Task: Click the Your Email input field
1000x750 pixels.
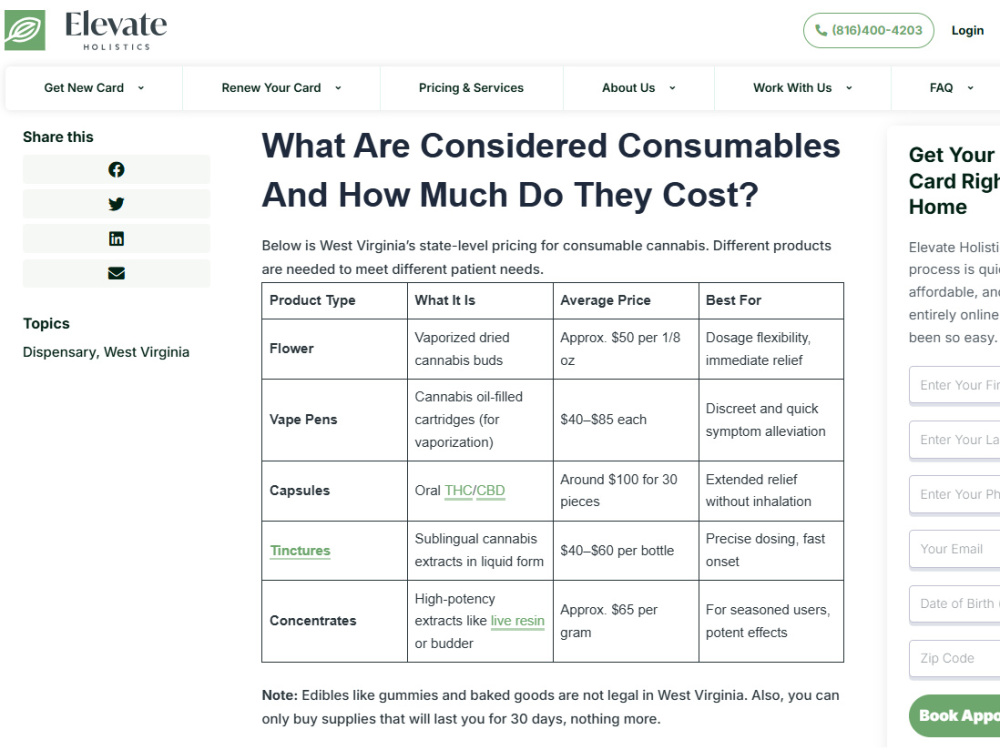Action: click(x=954, y=549)
